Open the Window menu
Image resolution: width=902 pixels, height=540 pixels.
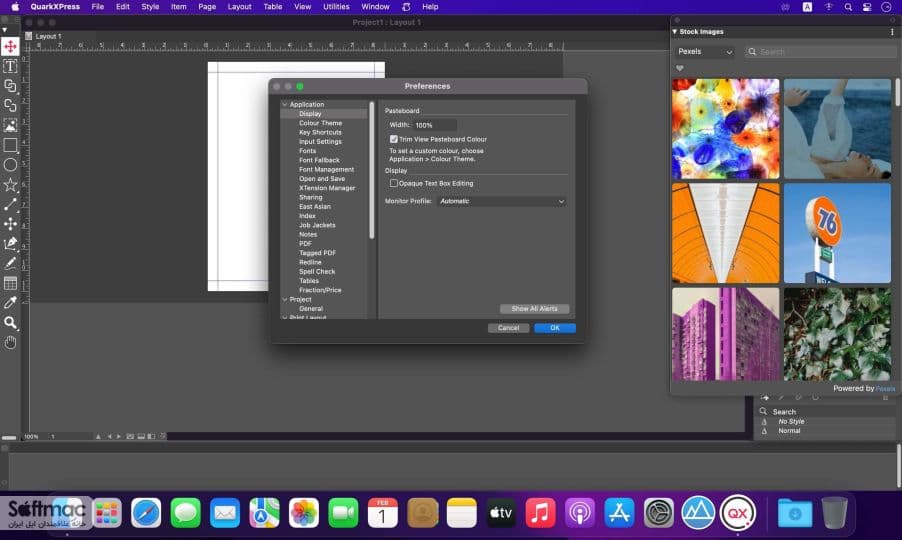click(x=375, y=7)
